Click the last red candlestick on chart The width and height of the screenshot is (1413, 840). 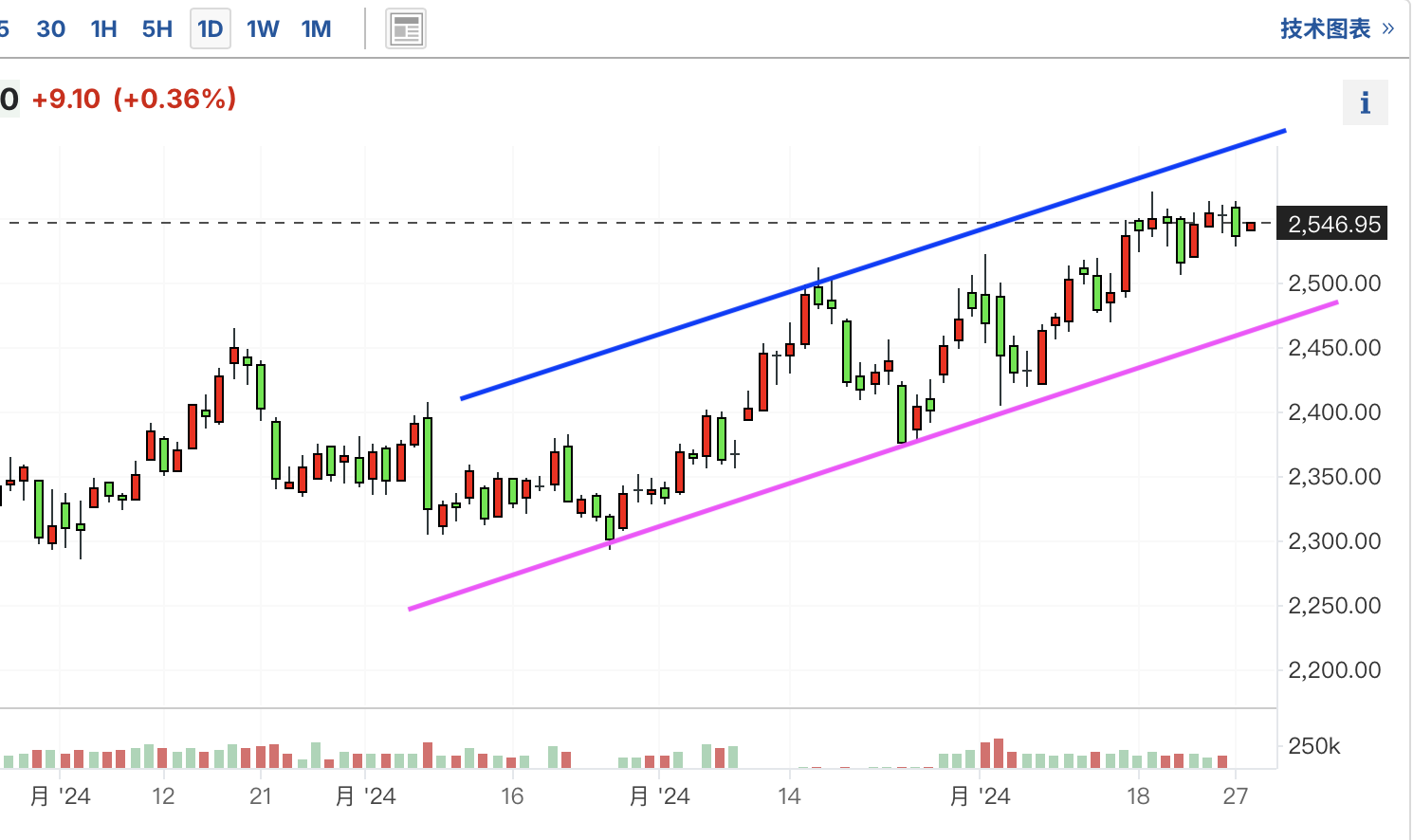pyautogui.click(x=1251, y=227)
